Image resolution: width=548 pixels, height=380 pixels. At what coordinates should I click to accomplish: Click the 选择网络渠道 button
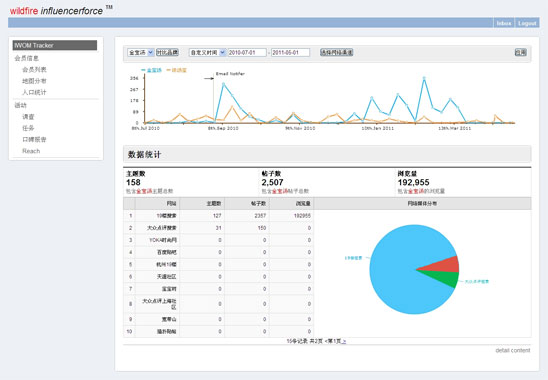coord(337,52)
